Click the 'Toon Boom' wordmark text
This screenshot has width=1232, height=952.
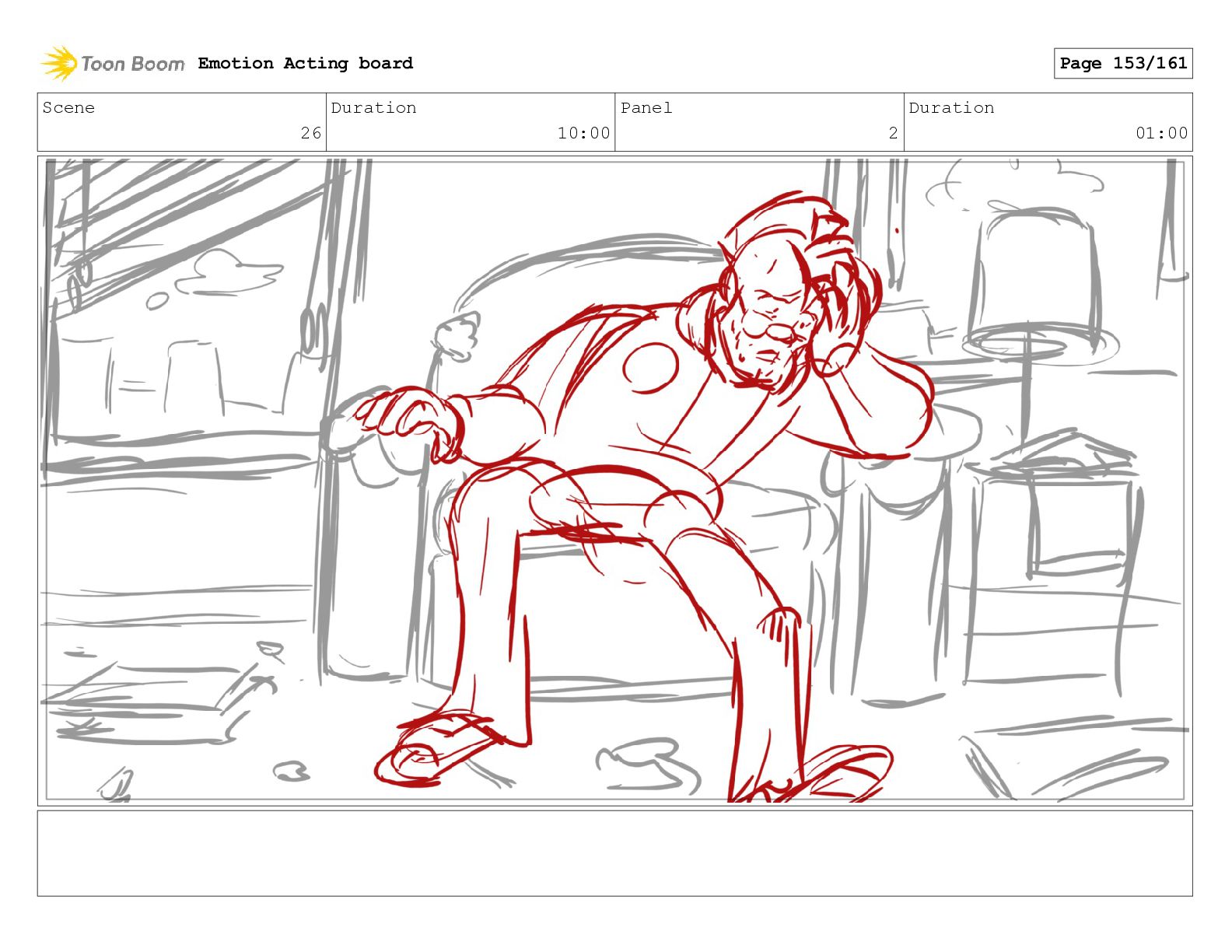133,64
